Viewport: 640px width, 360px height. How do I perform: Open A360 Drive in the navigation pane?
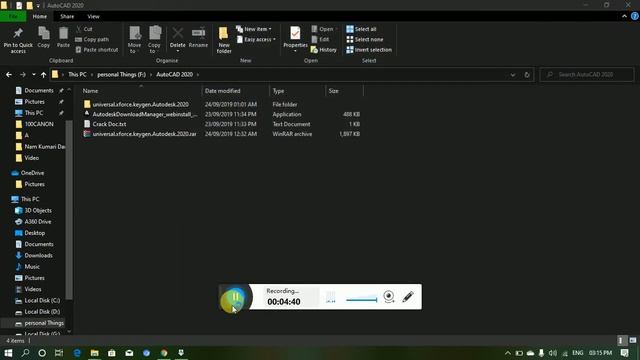pyautogui.click(x=33, y=222)
